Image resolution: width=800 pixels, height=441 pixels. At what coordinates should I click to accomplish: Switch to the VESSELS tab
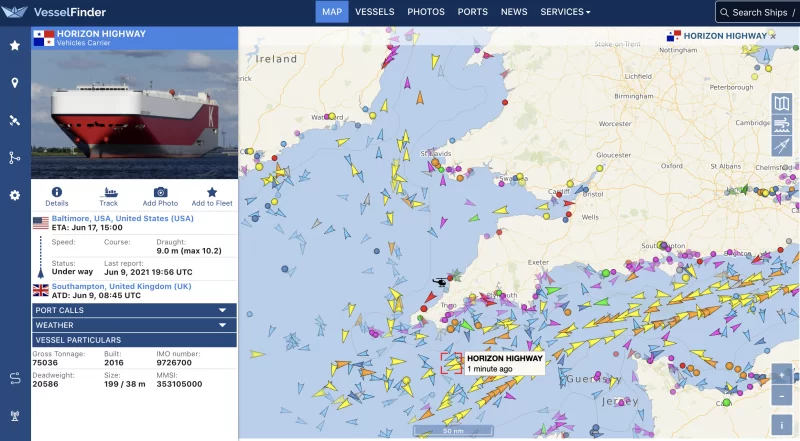click(x=375, y=12)
